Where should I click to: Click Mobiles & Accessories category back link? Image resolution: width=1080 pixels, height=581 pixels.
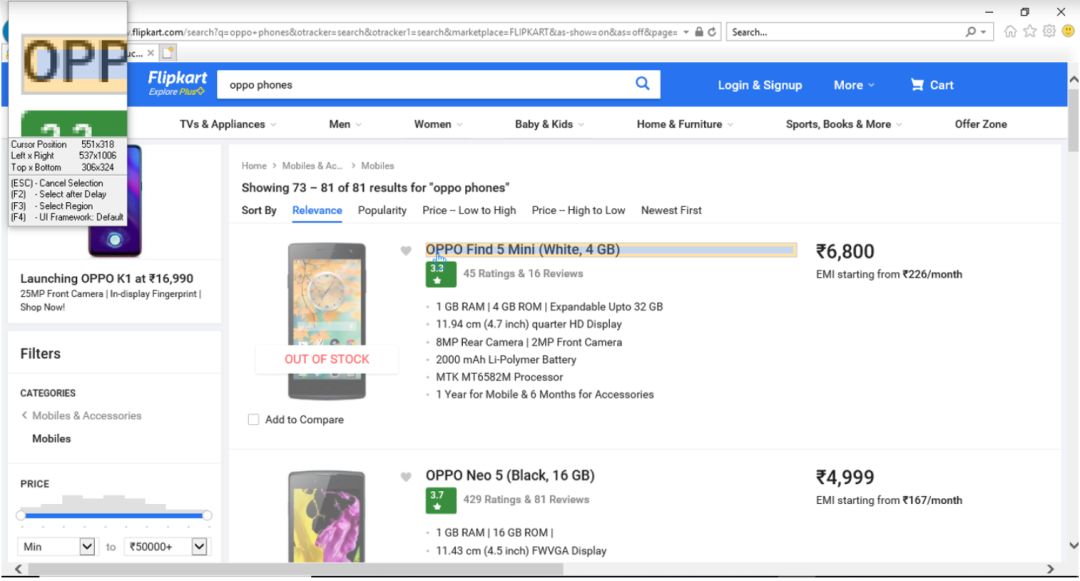point(81,415)
